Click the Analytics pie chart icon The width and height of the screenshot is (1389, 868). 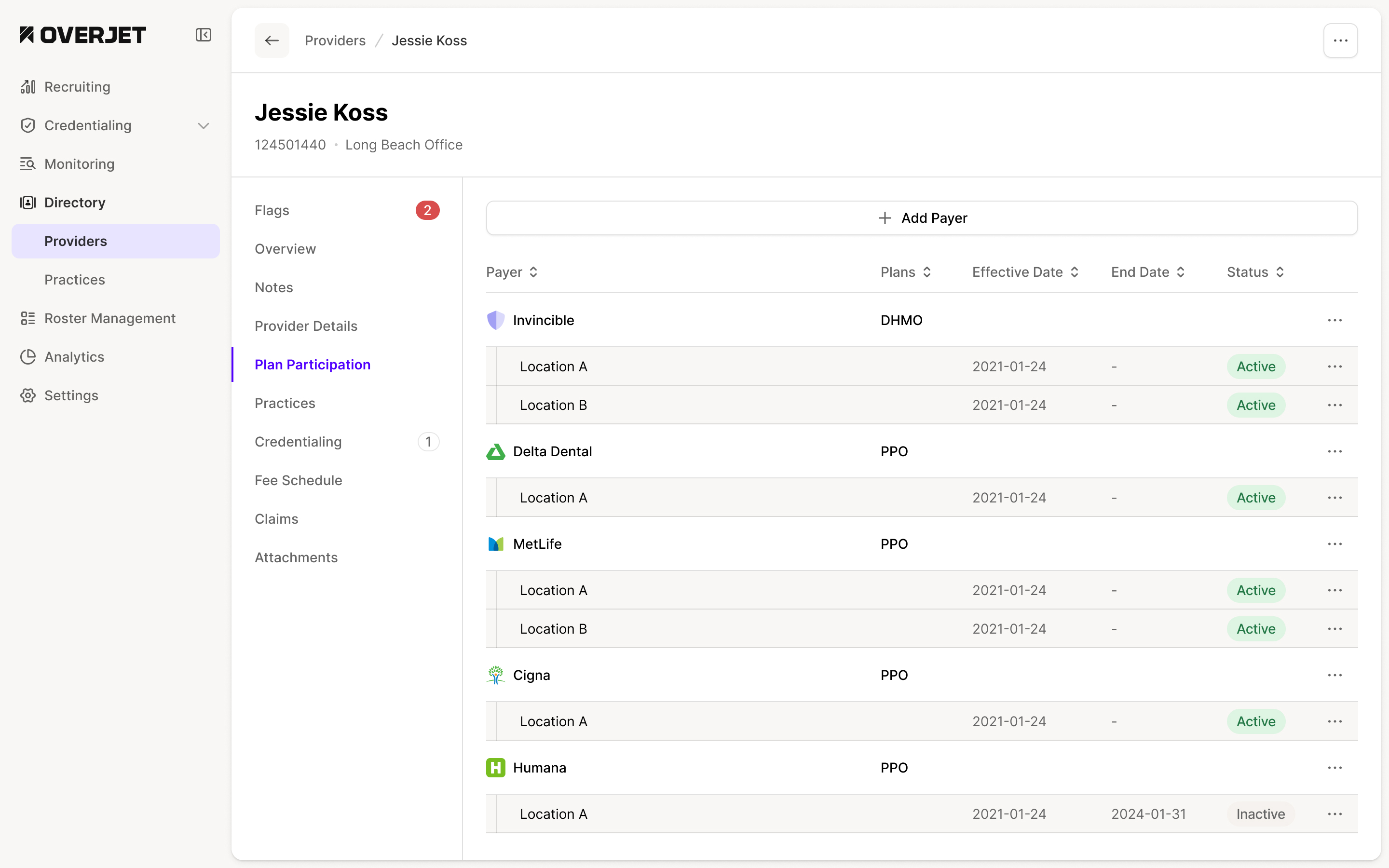(x=27, y=357)
